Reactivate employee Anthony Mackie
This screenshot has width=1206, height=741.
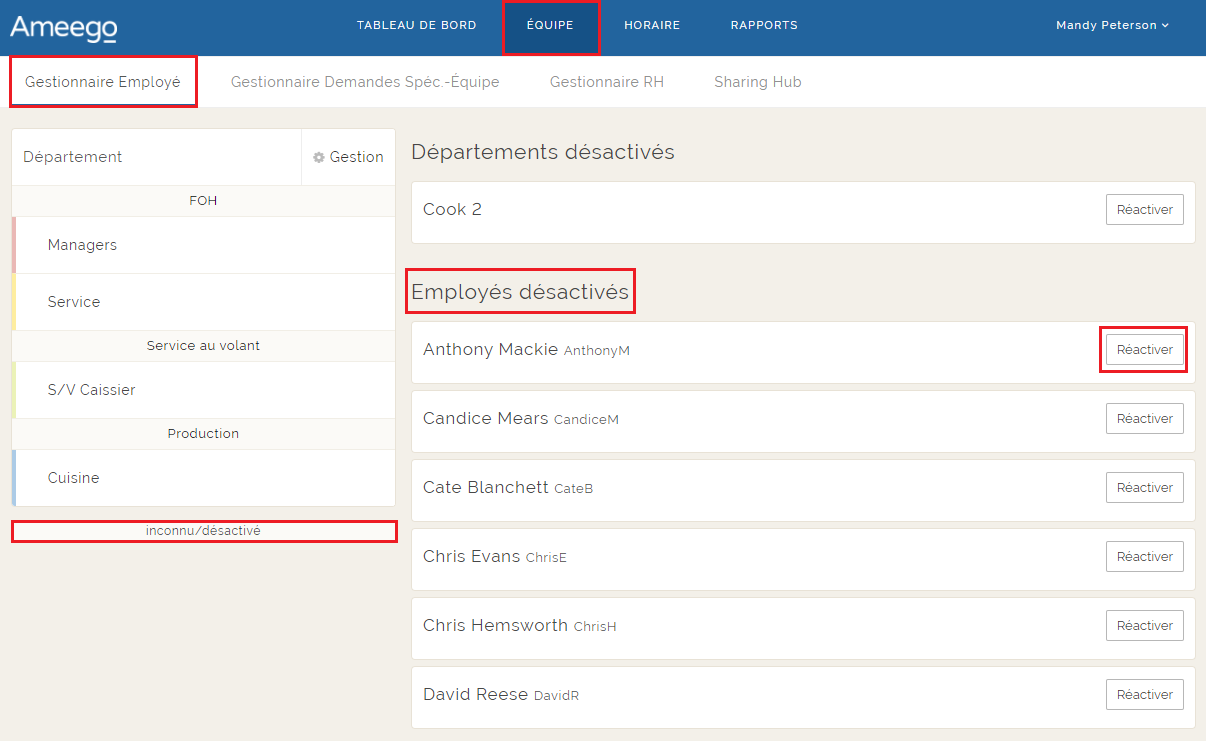tap(1144, 350)
